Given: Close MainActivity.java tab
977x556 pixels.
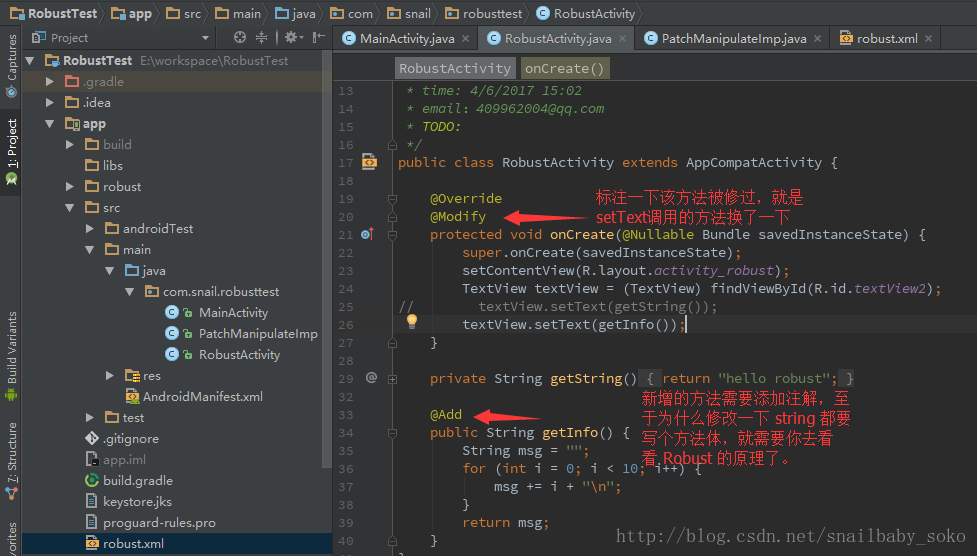Looking at the screenshot, I should point(465,39).
